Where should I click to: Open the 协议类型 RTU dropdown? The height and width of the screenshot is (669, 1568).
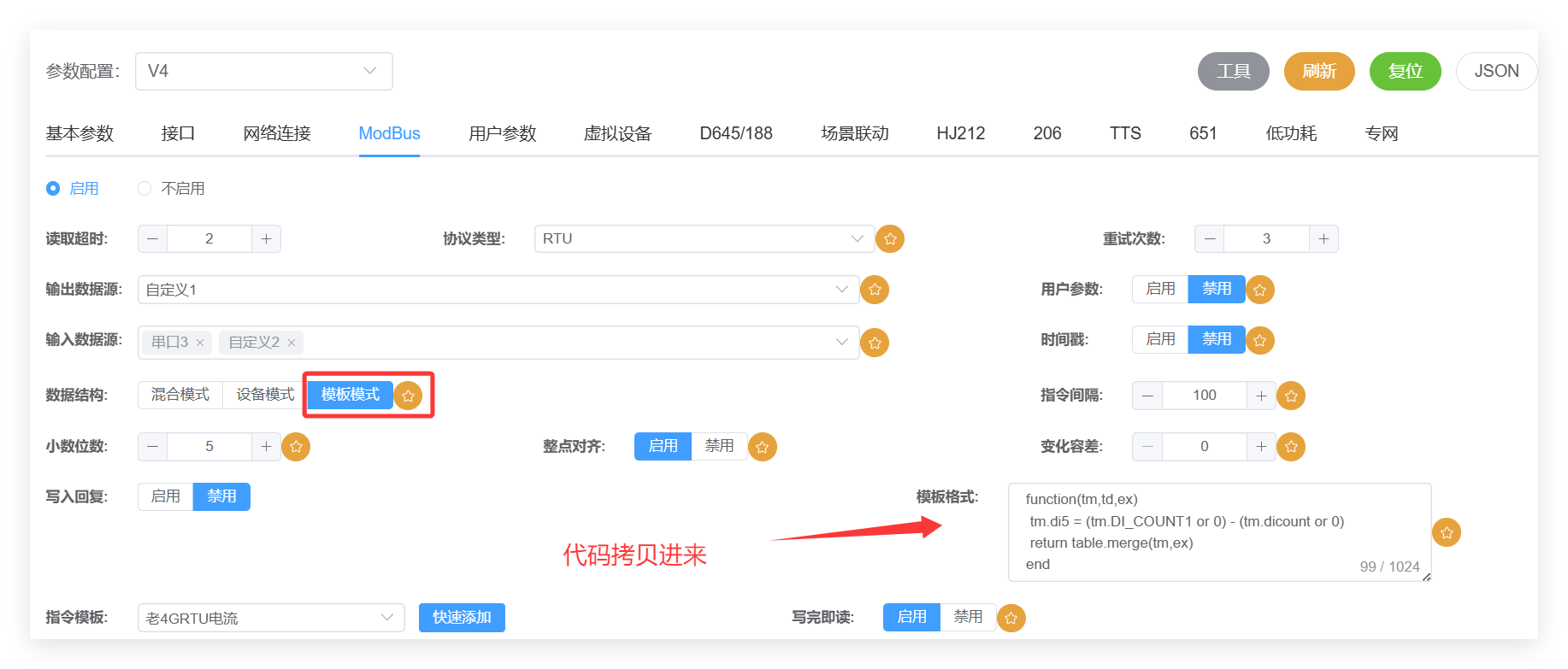coord(704,238)
